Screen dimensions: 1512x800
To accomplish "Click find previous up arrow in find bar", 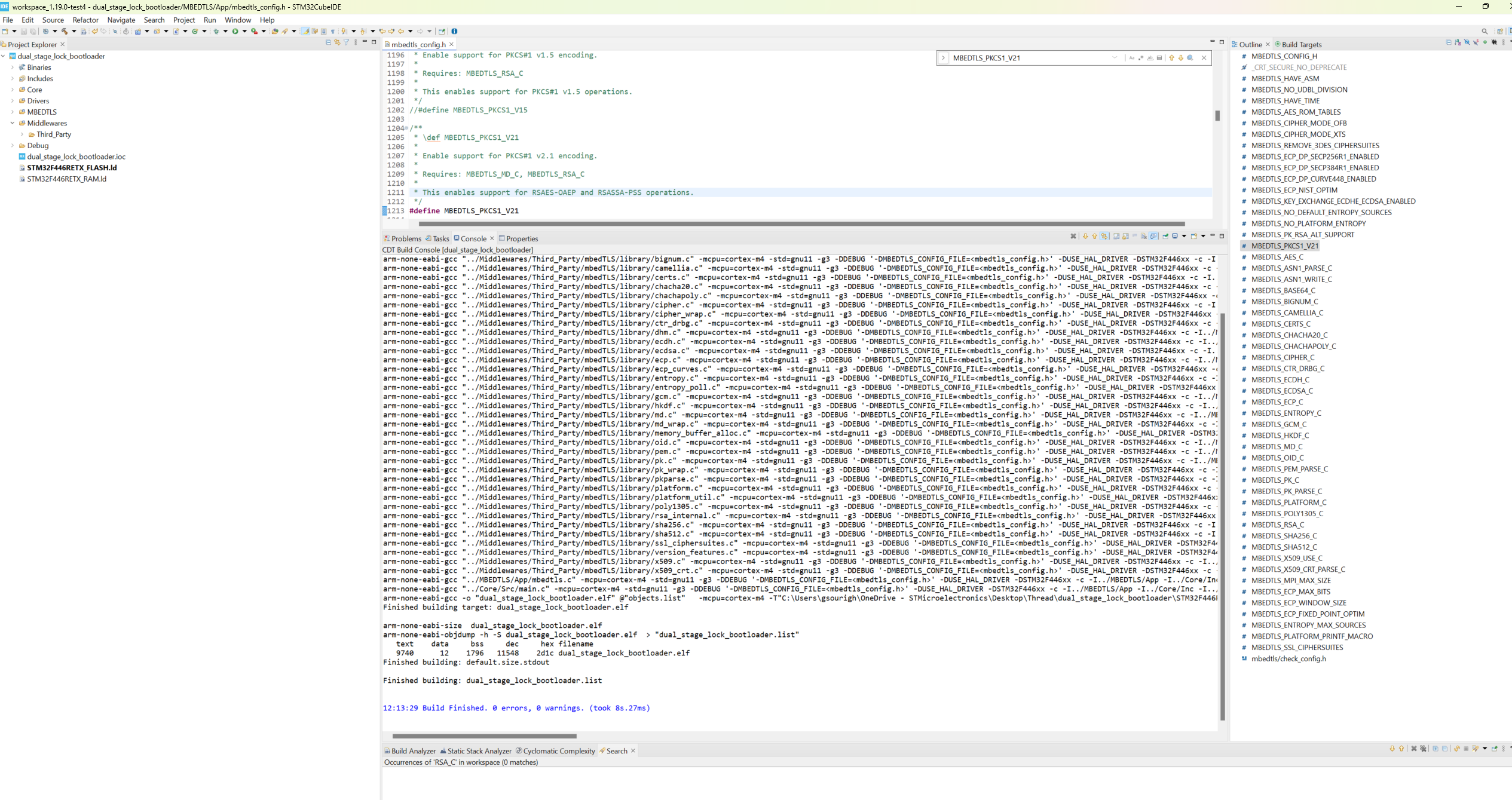I will [1171, 58].
